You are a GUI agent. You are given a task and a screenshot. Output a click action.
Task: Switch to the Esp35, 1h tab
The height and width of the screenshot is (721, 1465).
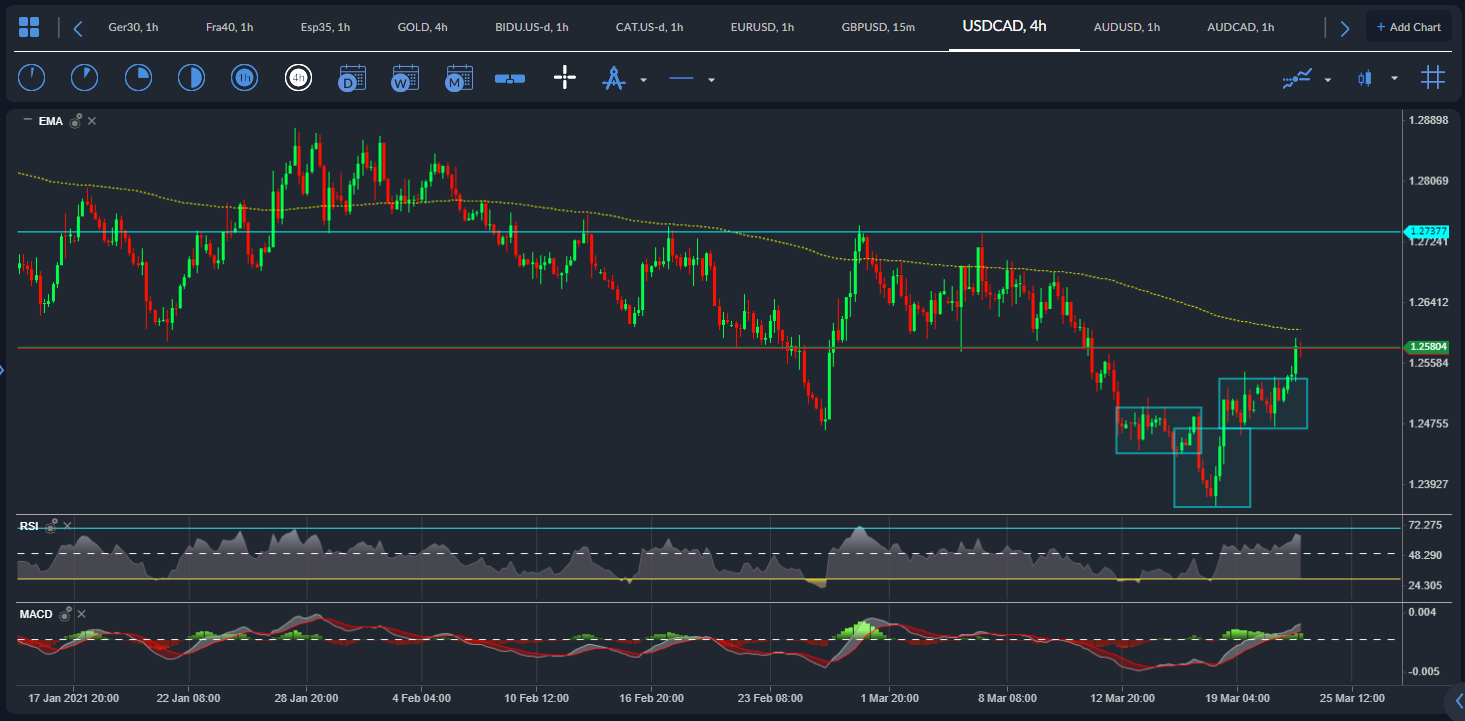[x=325, y=27]
